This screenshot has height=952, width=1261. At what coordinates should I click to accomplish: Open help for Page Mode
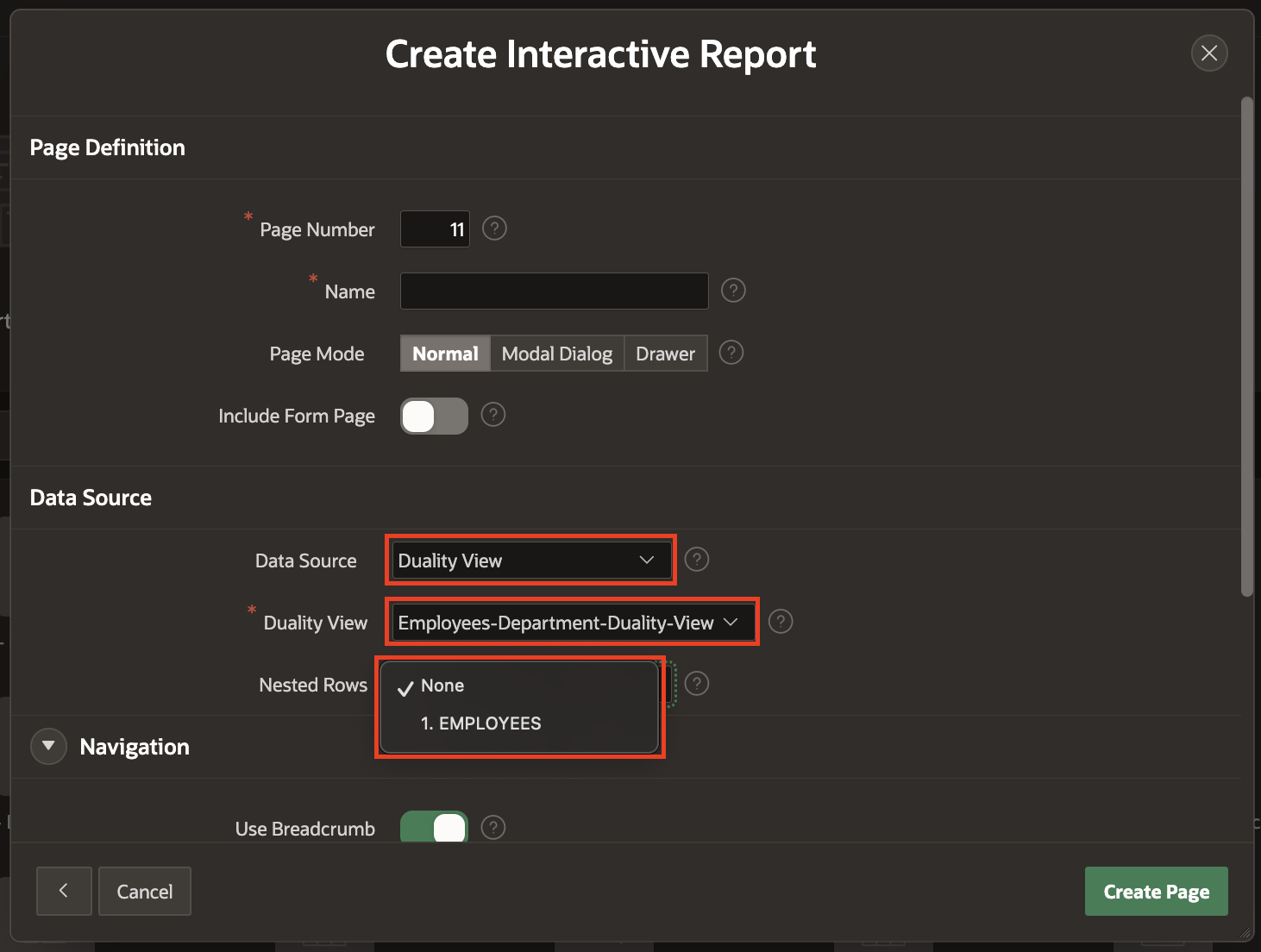tap(731, 353)
